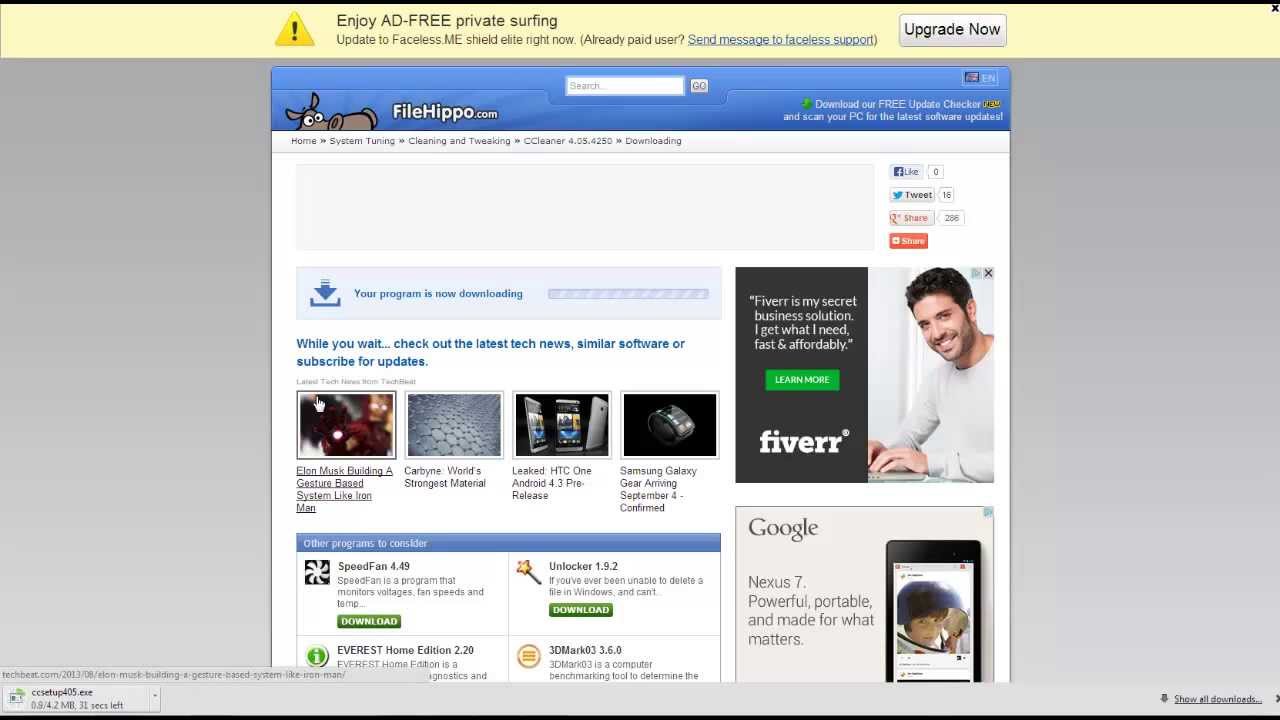This screenshot has width=1280, height=720.
Task: Click Show all downloads link
Action: pos(1217,699)
